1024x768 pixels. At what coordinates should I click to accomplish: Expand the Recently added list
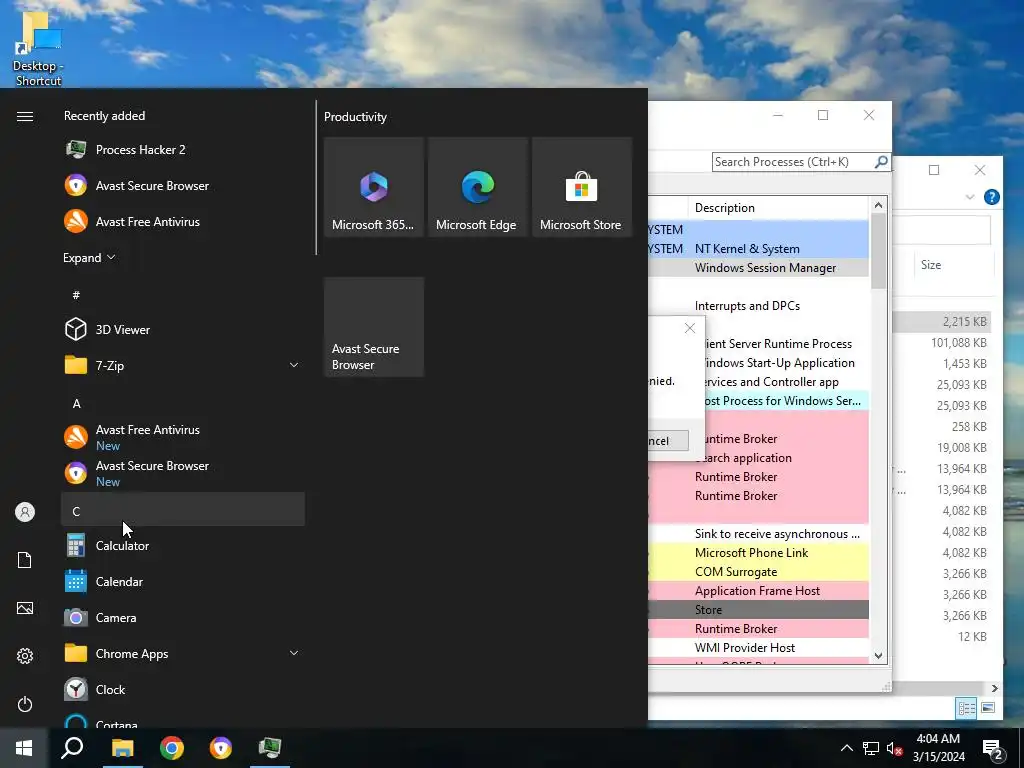(89, 257)
